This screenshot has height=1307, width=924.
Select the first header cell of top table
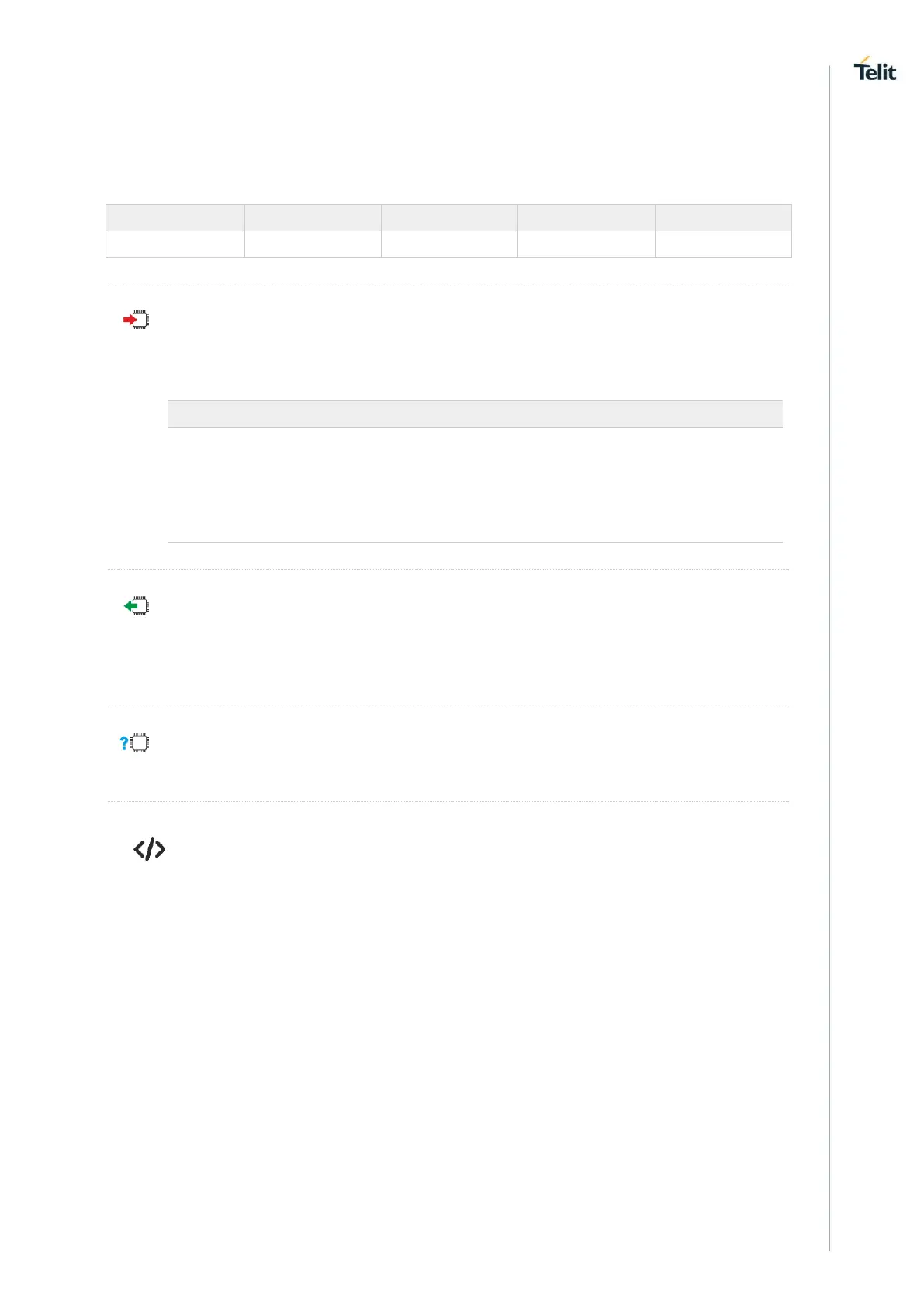coord(175,217)
